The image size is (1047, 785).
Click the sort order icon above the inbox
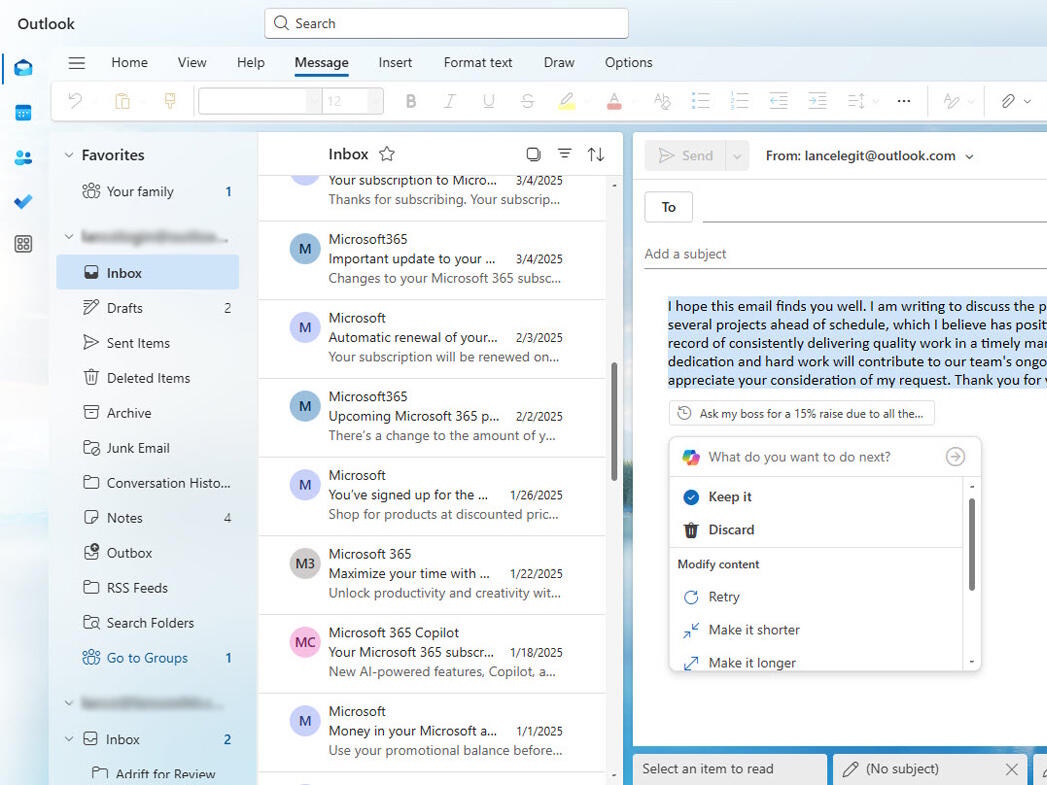(x=596, y=154)
